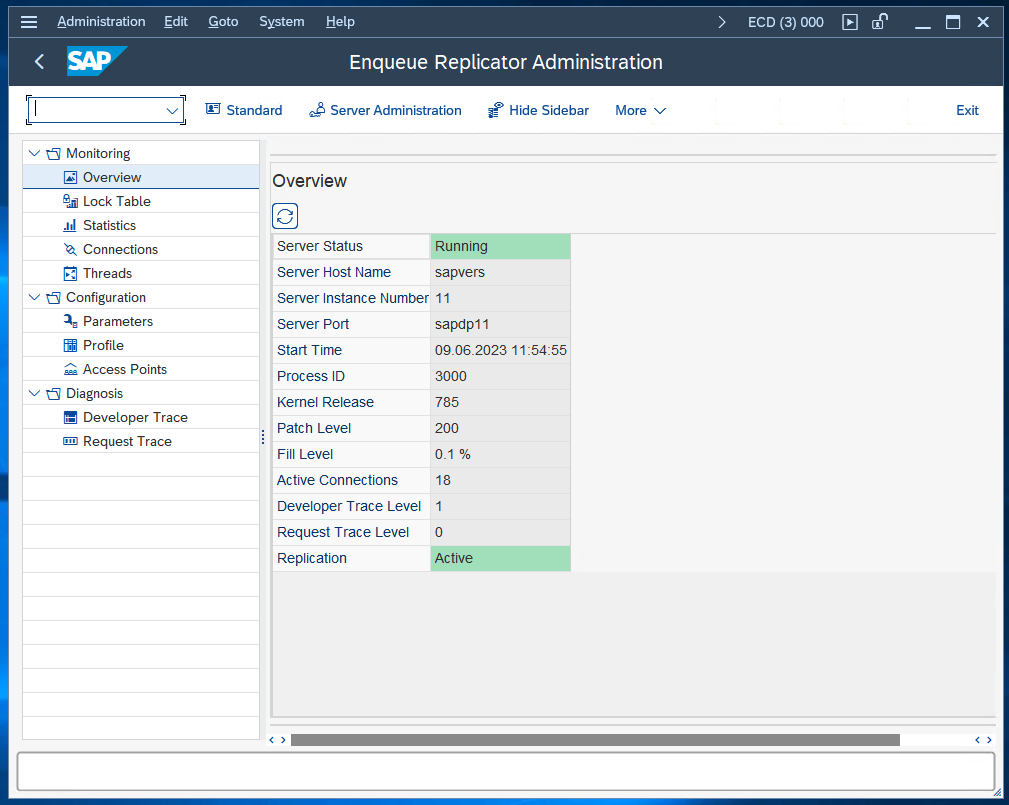
Task: Click the Active Connections value 18
Action: [443, 481]
